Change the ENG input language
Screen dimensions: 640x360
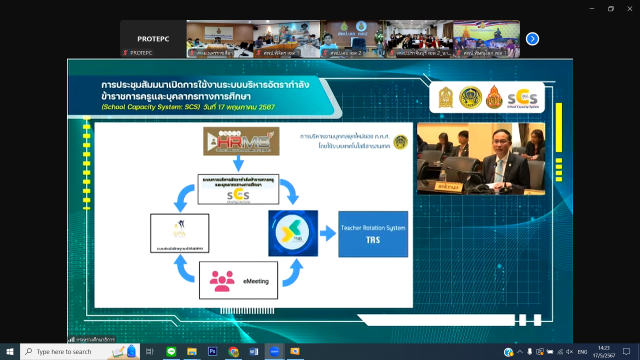(x=582, y=352)
